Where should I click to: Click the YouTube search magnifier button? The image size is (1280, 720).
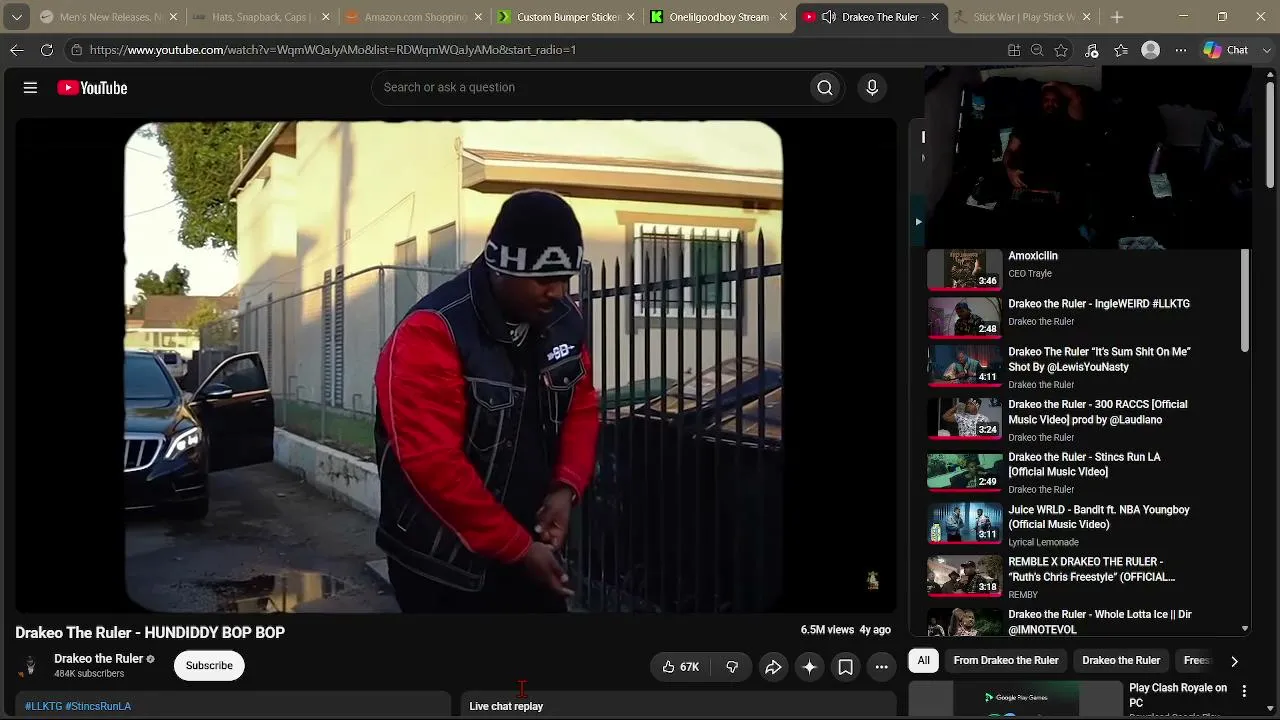point(825,88)
